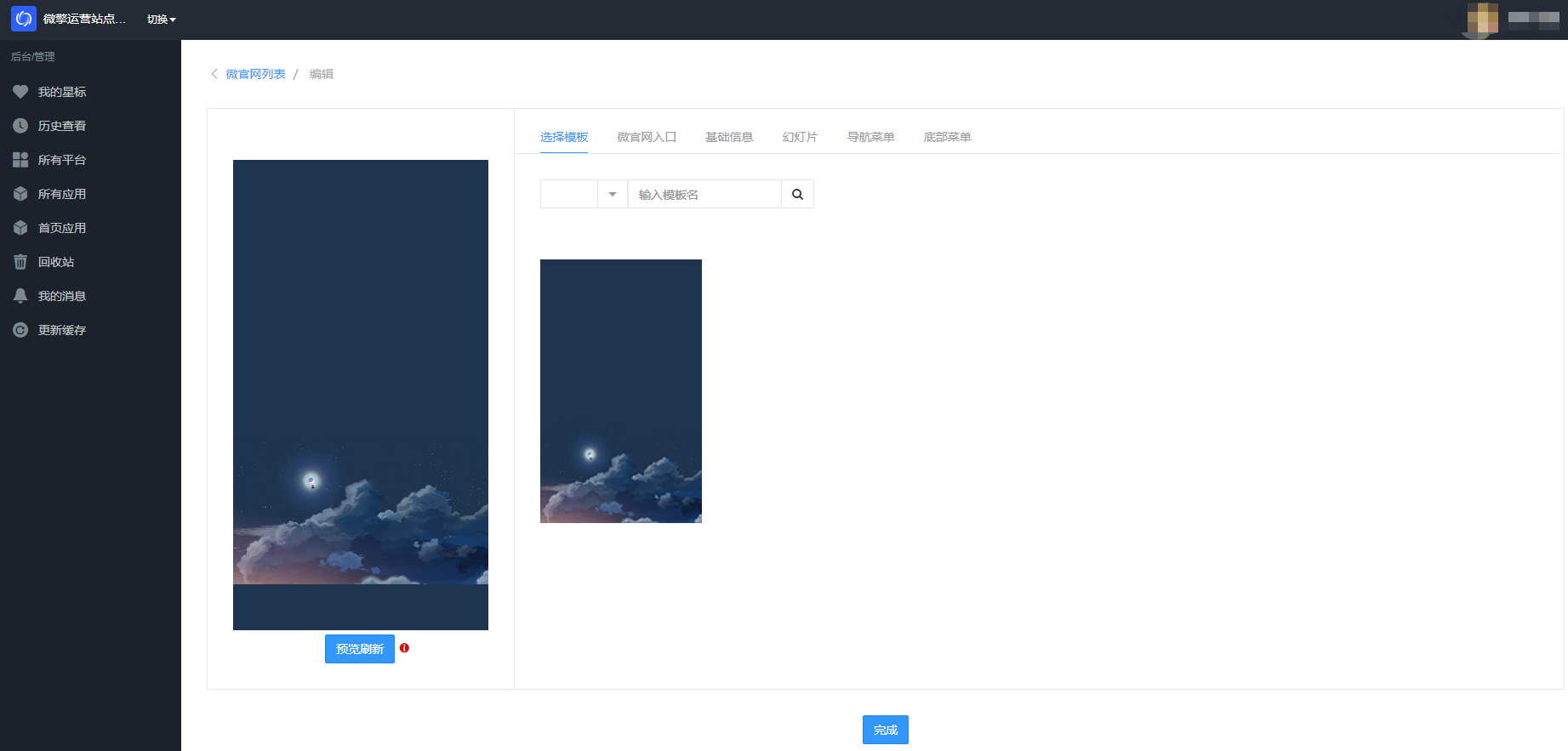Click the 输入模板名 search field
1568x751 pixels.
pyautogui.click(x=704, y=194)
